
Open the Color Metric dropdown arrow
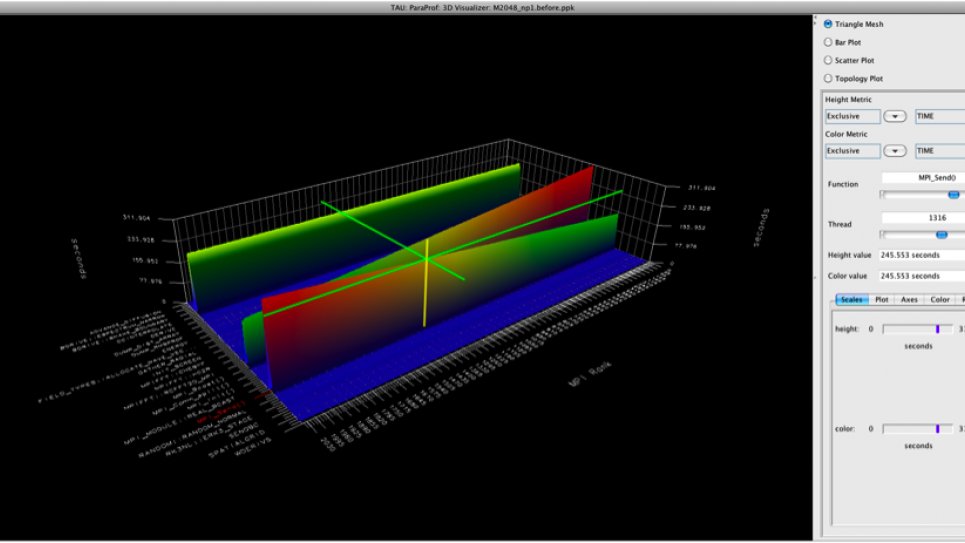coord(896,151)
